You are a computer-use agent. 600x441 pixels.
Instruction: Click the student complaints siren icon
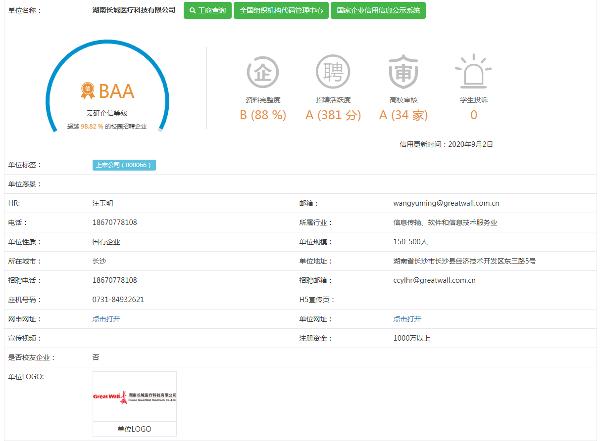[472, 74]
